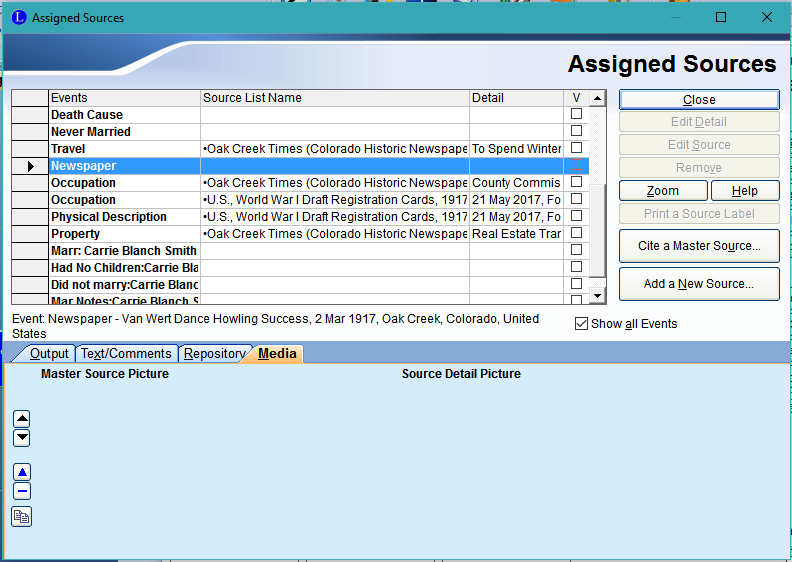
Task: Check the V box for Death Cause
Action: (x=576, y=114)
